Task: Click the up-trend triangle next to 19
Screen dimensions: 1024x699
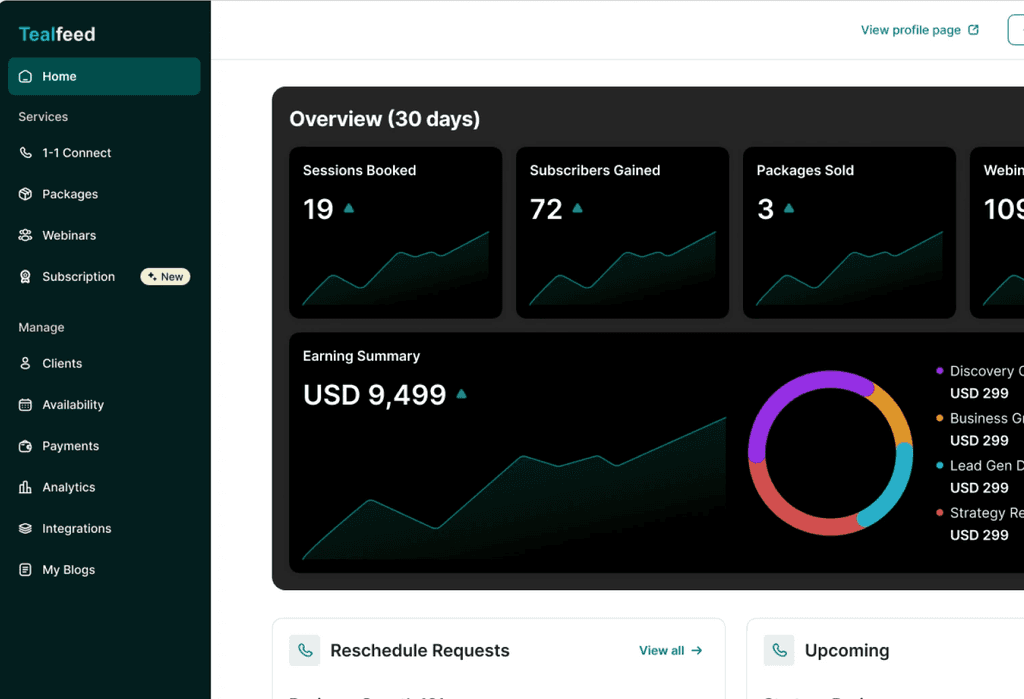Action: 349,208
